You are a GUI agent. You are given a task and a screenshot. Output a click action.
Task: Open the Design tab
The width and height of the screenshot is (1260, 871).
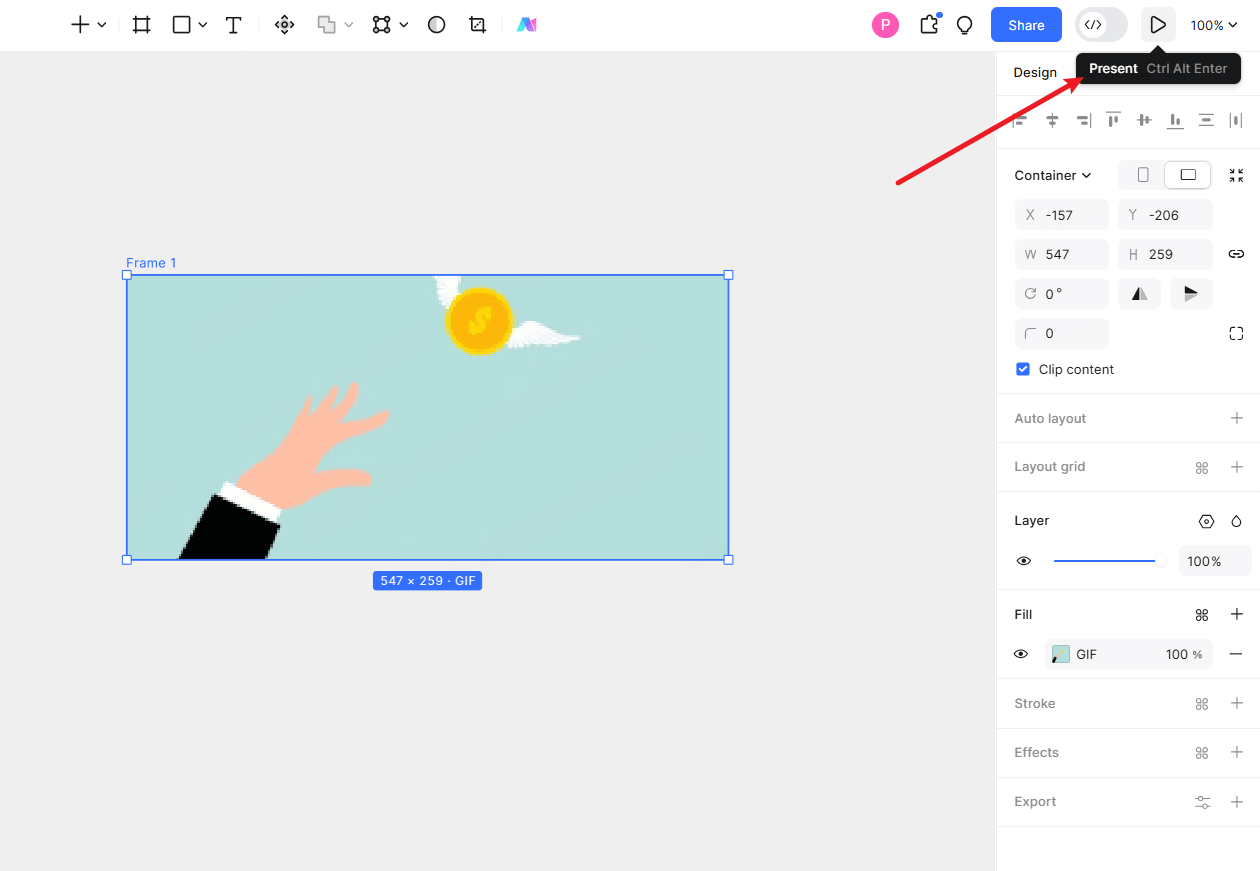[1035, 72]
